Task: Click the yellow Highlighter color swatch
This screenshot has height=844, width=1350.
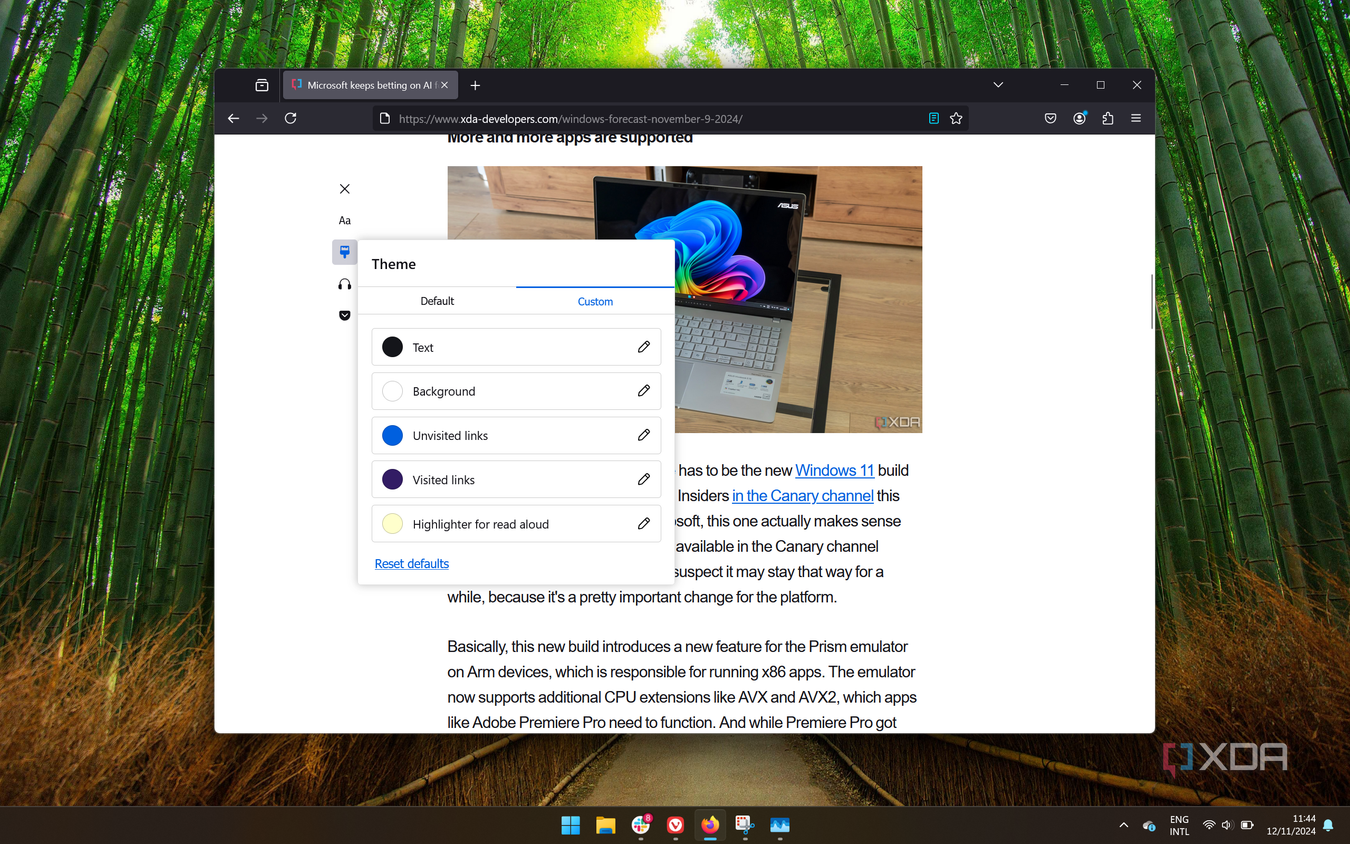Action: pos(392,523)
